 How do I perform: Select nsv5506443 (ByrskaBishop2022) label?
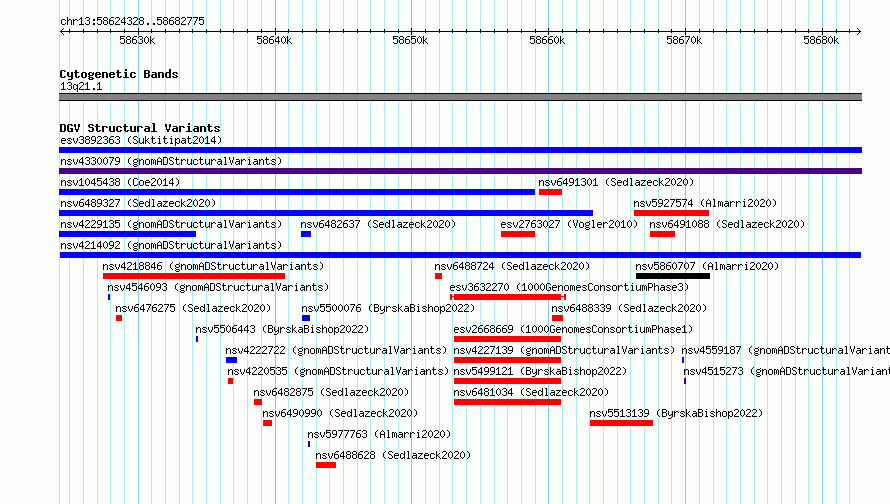tap(282, 329)
